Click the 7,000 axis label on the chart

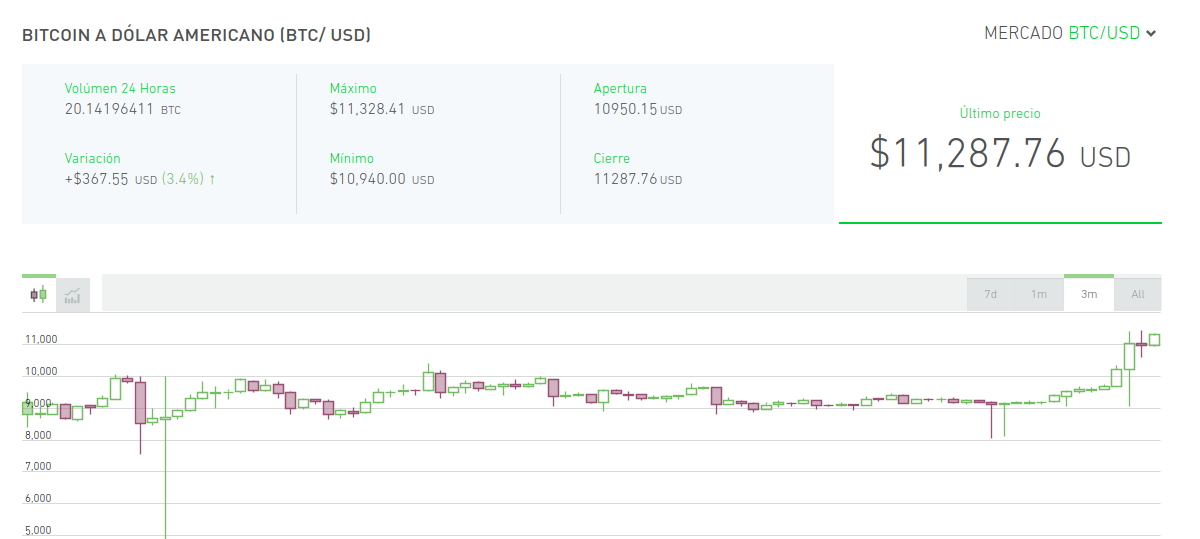point(38,467)
